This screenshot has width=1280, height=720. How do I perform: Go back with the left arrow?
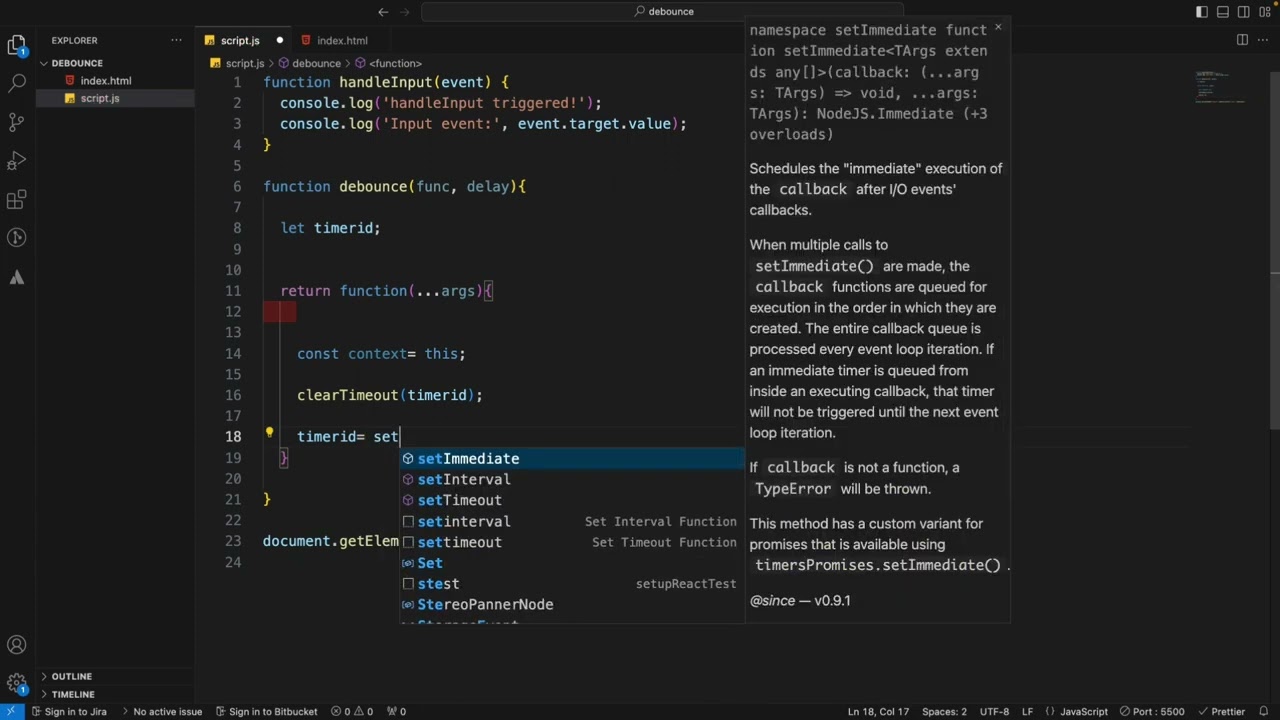[383, 12]
